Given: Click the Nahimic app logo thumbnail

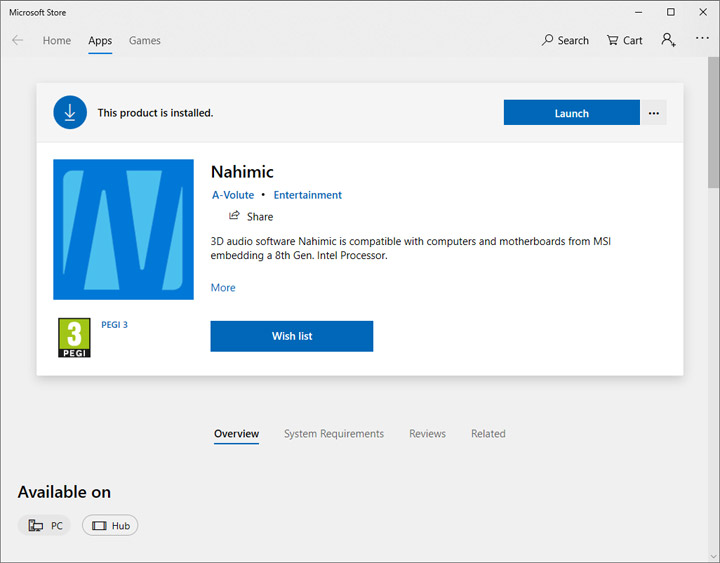Looking at the screenshot, I should tap(123, 229).
